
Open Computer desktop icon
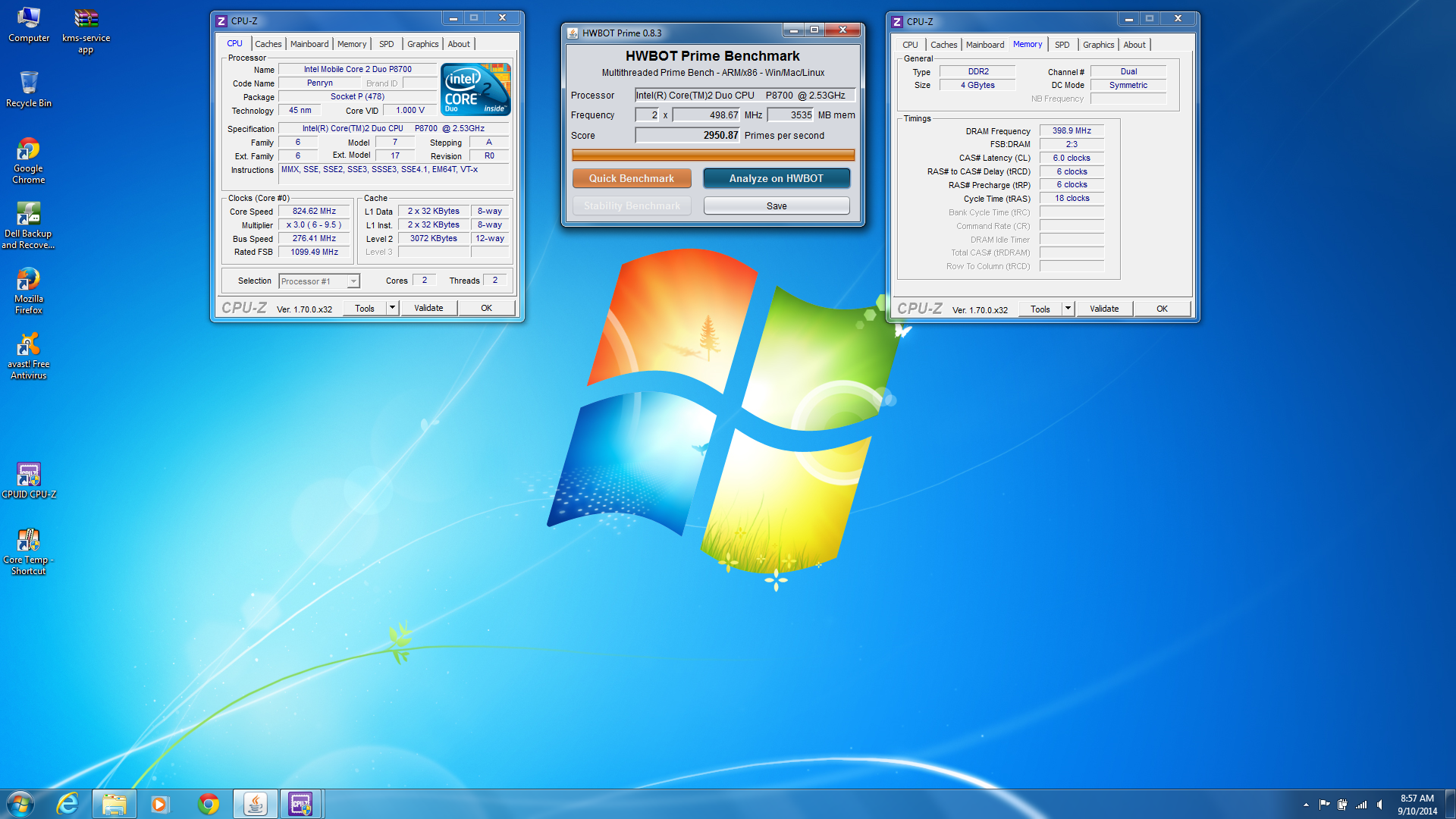coord(29,25)
